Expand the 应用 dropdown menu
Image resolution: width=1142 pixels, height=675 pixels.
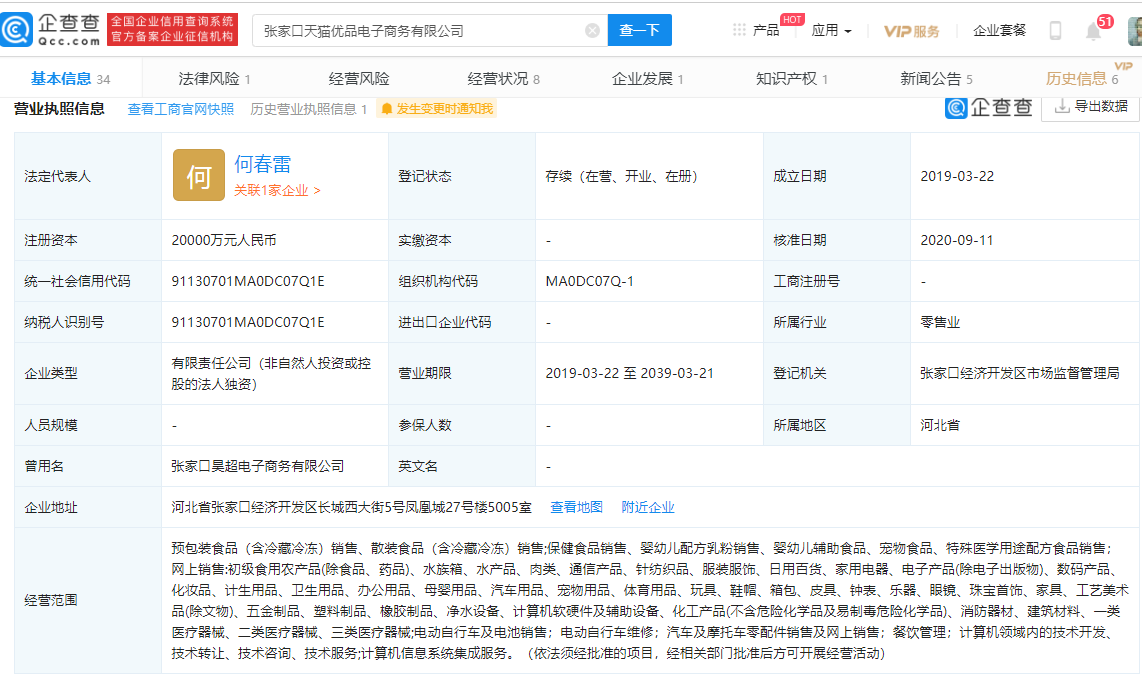tap(831, 31)
